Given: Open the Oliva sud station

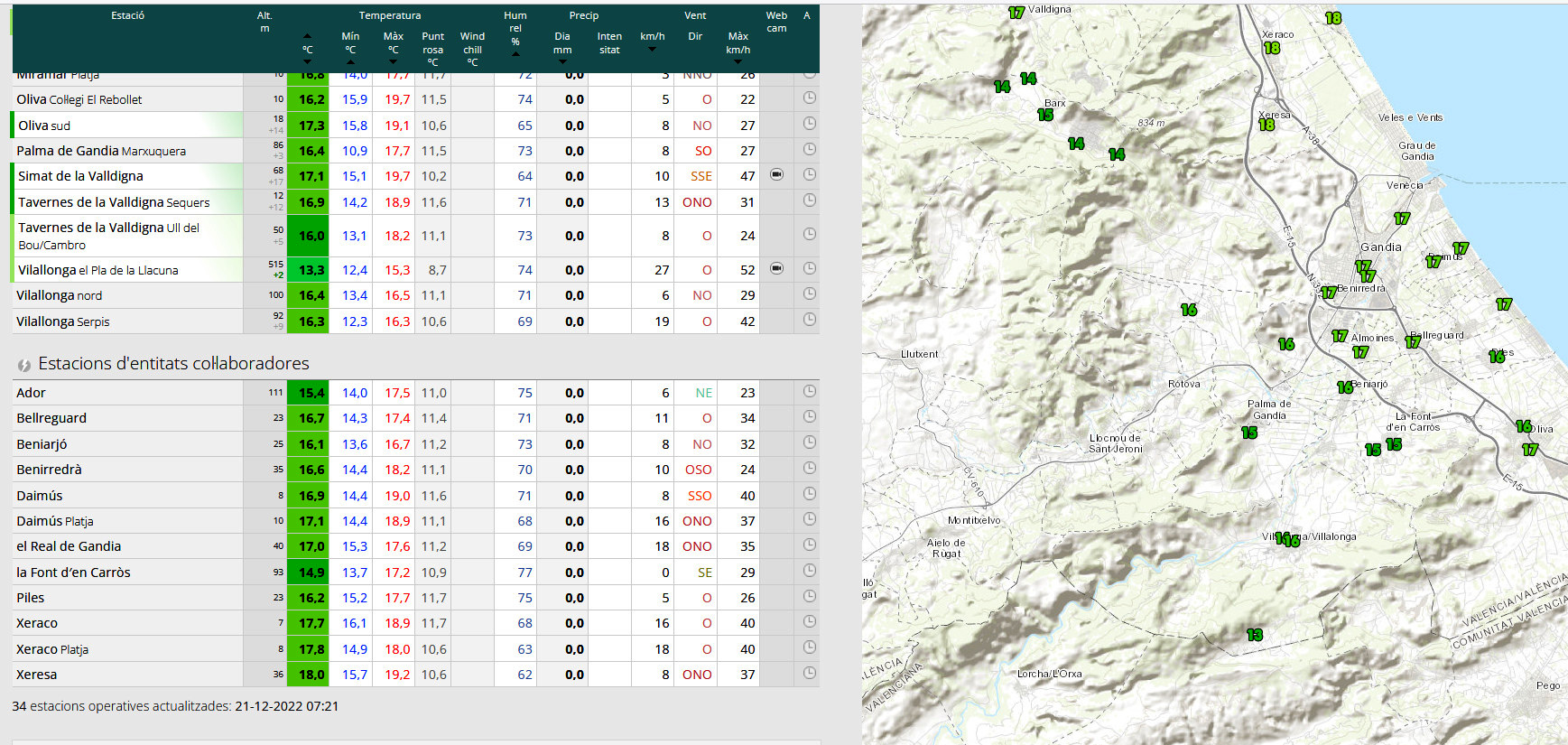Looking at the screenshot, I should click(44, 126).
